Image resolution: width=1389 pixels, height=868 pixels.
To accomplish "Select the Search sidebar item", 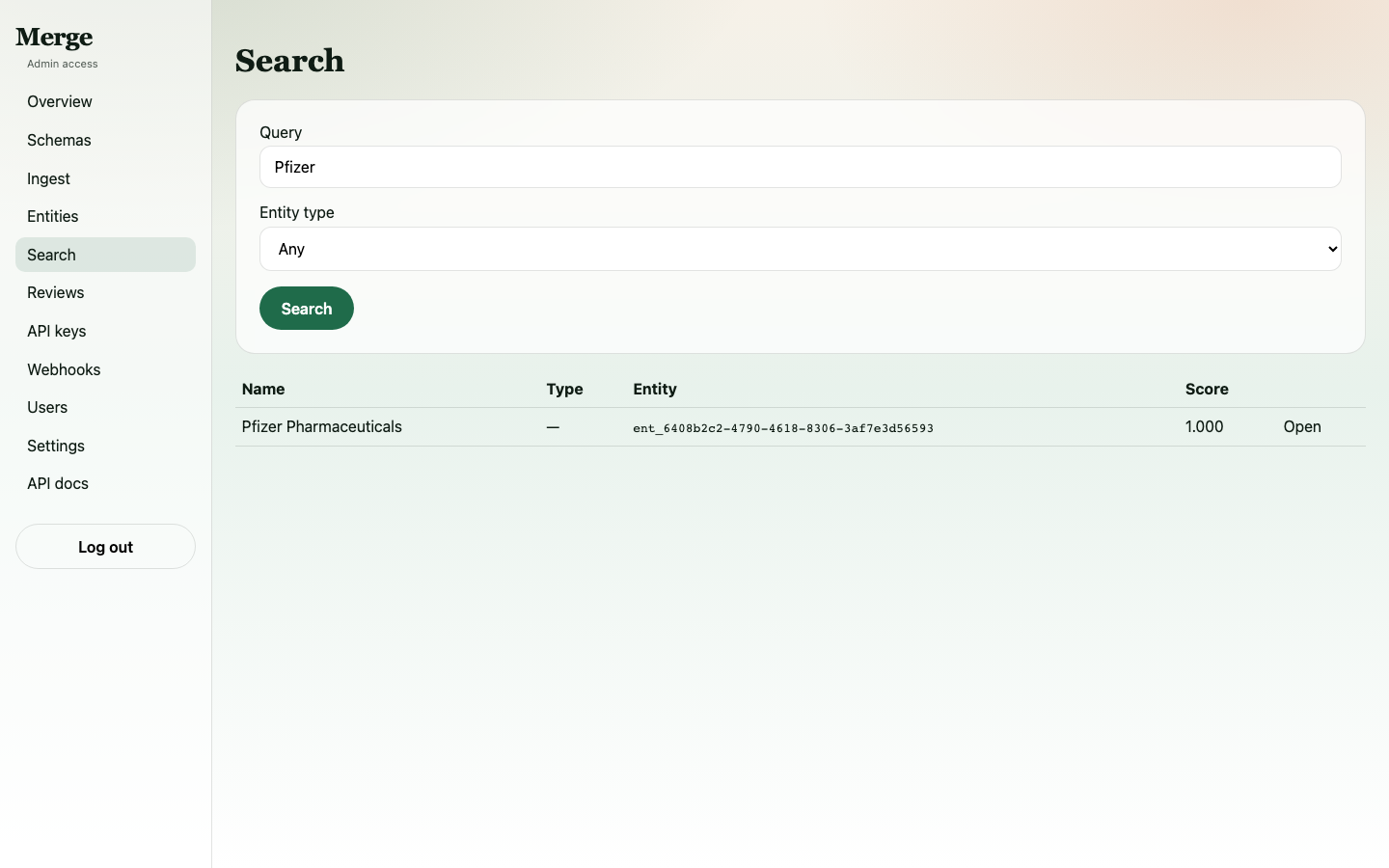I will [105, 255].
